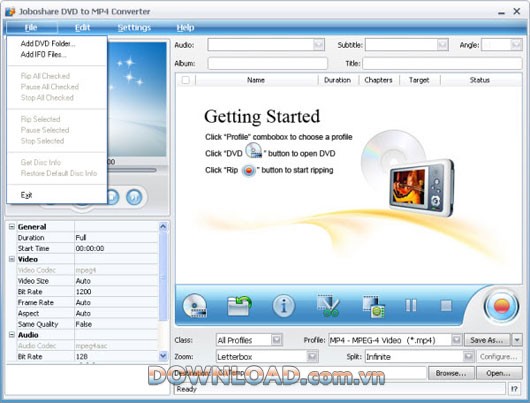Choose Add IFO Files menu entry
This screenshot has height=403, width=530.
(x=43, y=54)
